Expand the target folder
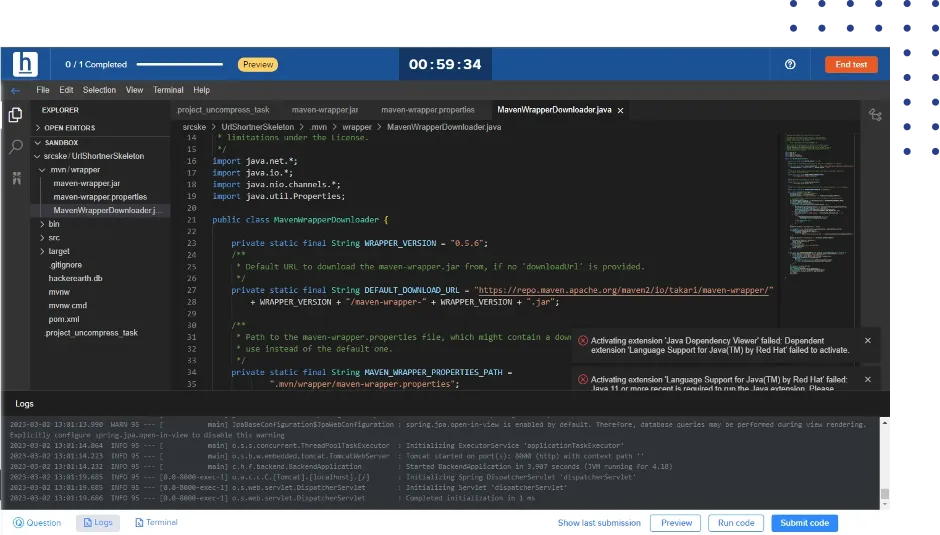Image resolution: width=940 pixels, height=535 pixels. tap(59, 251)
